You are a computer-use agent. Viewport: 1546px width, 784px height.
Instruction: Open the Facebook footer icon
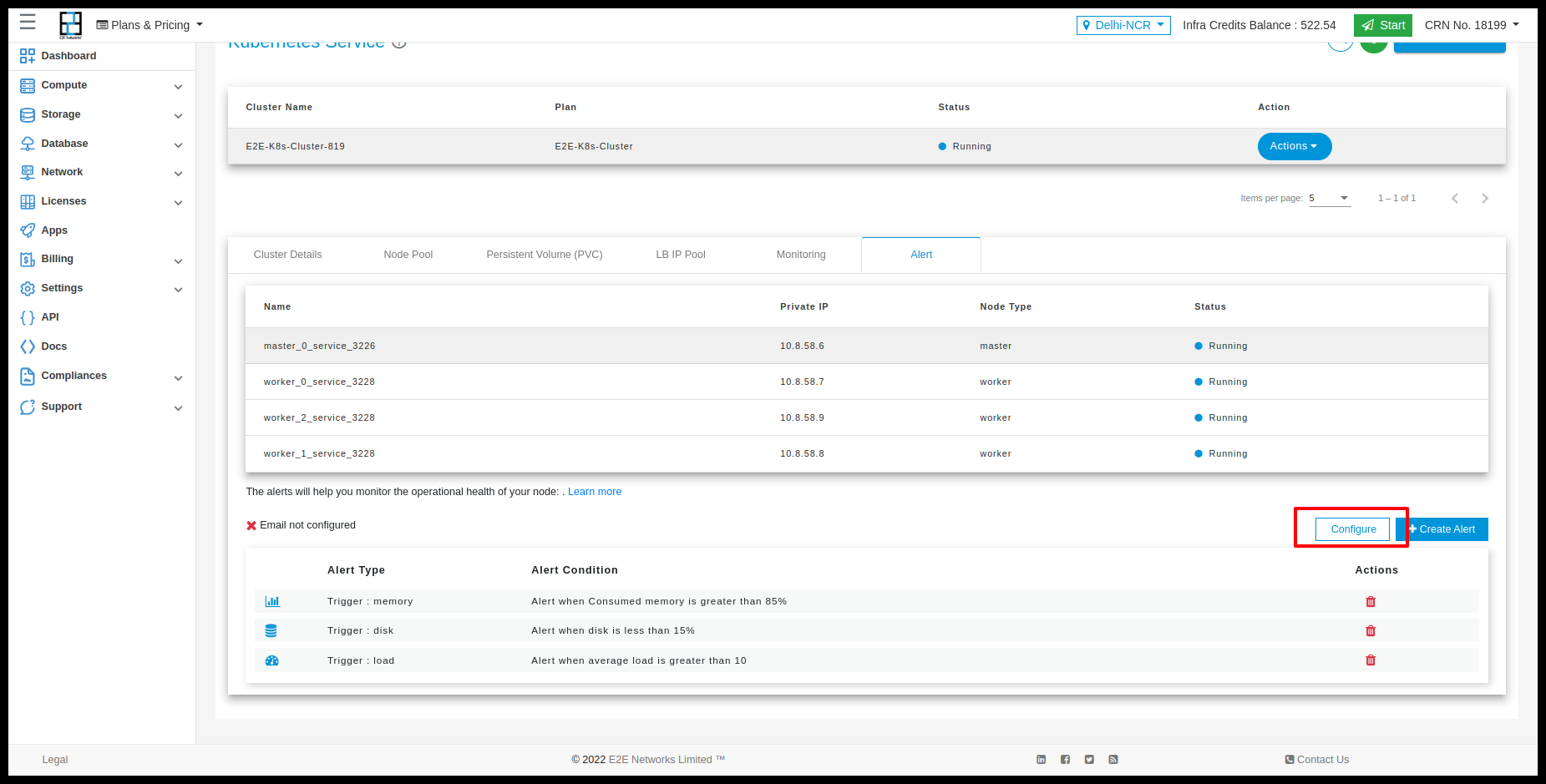(1066, 759)
